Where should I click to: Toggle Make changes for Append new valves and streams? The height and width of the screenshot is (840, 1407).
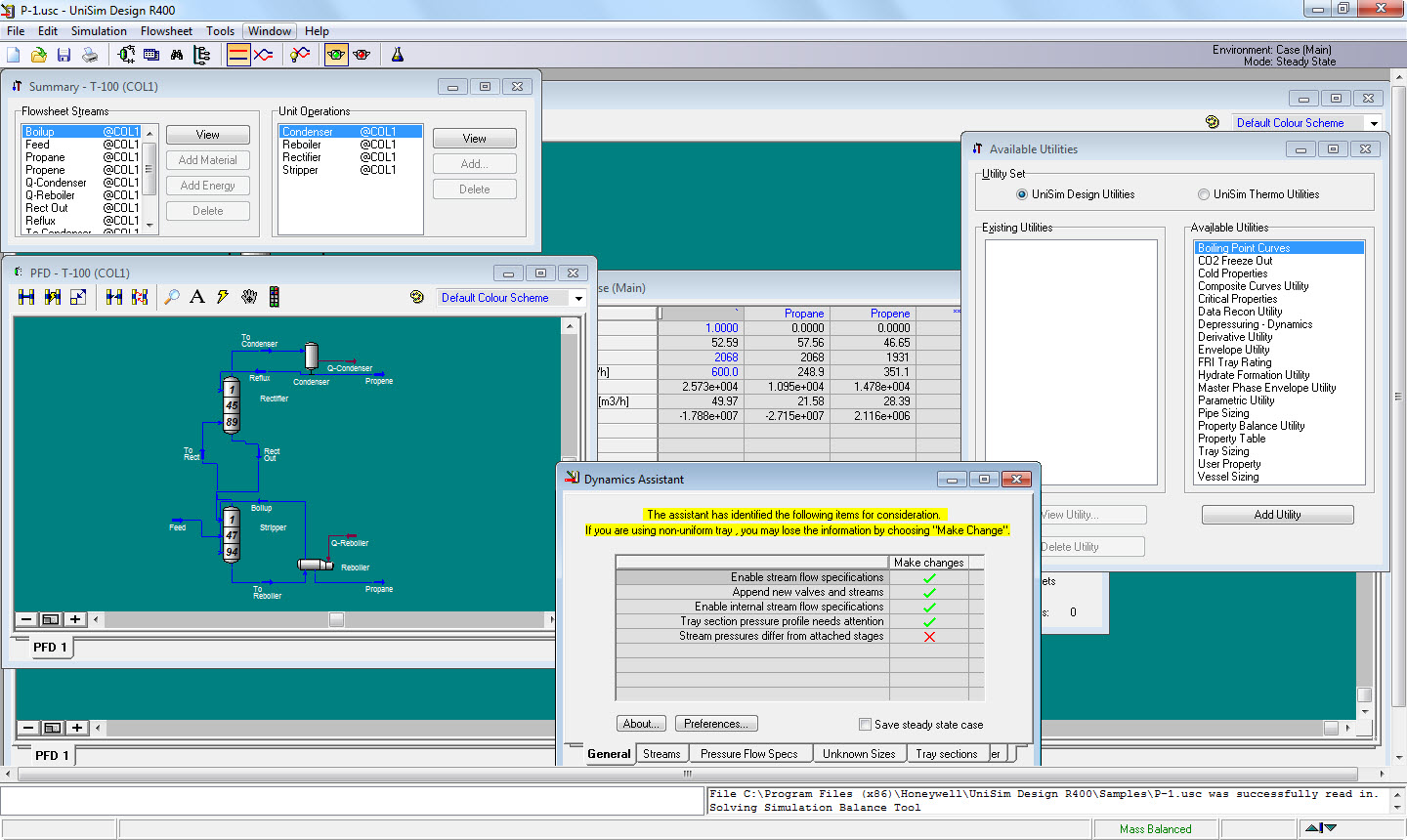pyautogui.click(x=929, y=592)
